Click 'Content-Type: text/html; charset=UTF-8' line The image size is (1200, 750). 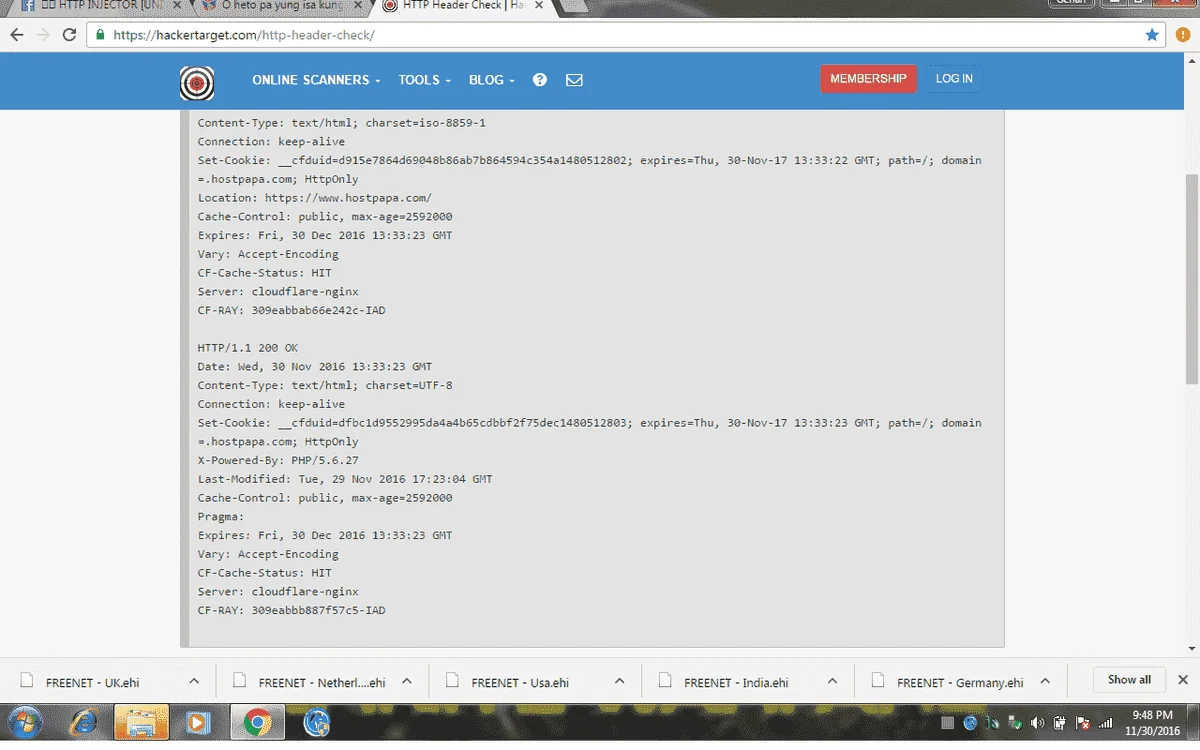tap(325, 385)
